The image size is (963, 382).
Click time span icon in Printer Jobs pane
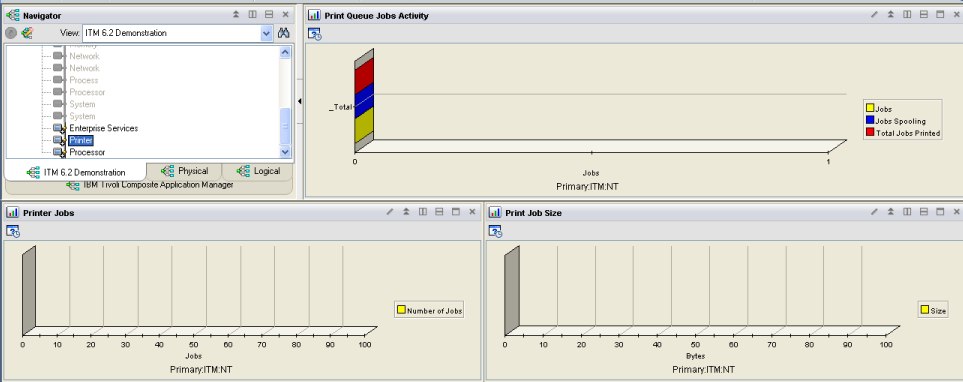[13, 231]
